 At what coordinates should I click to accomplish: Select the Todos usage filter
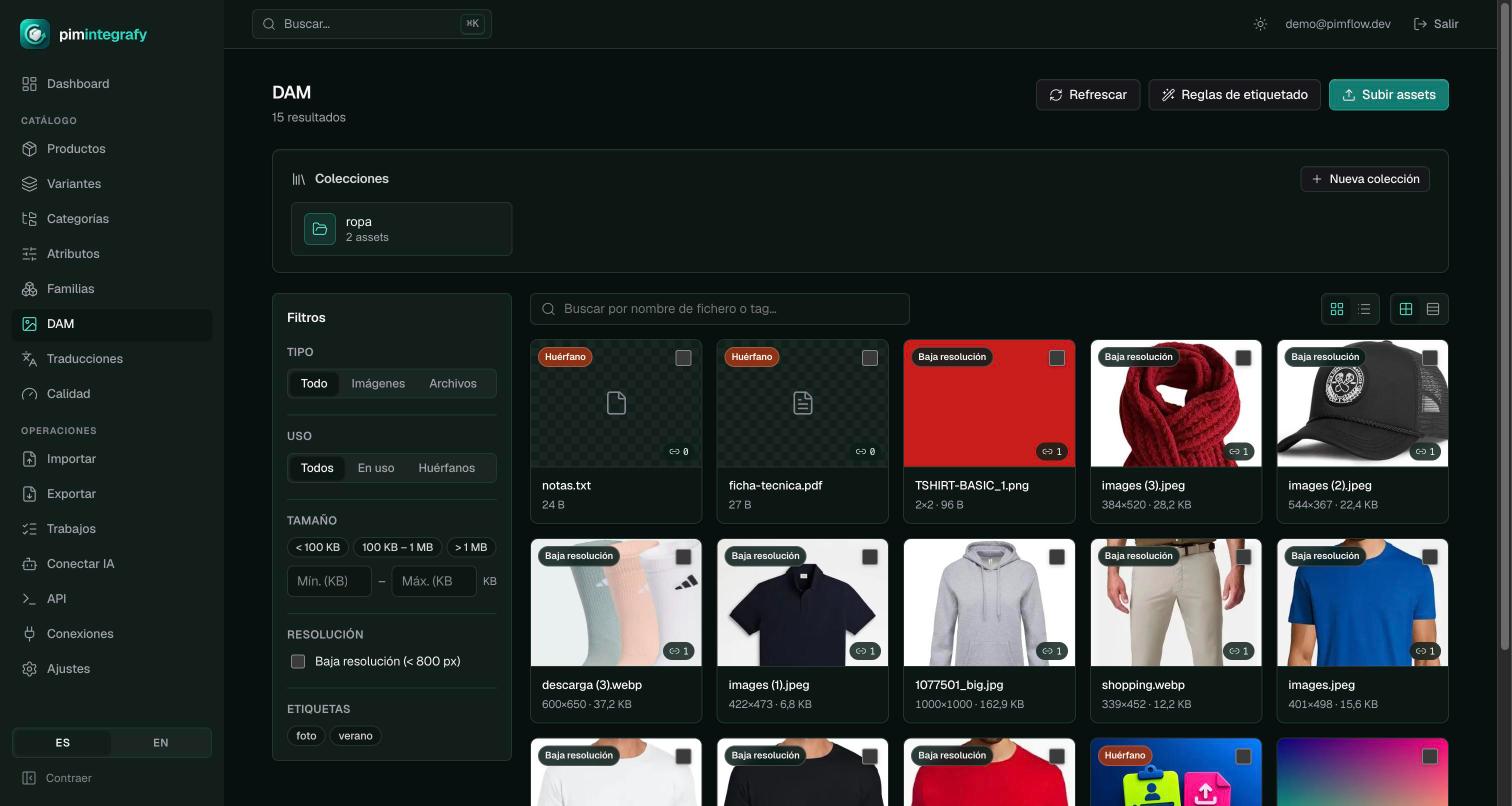[317, 468]
